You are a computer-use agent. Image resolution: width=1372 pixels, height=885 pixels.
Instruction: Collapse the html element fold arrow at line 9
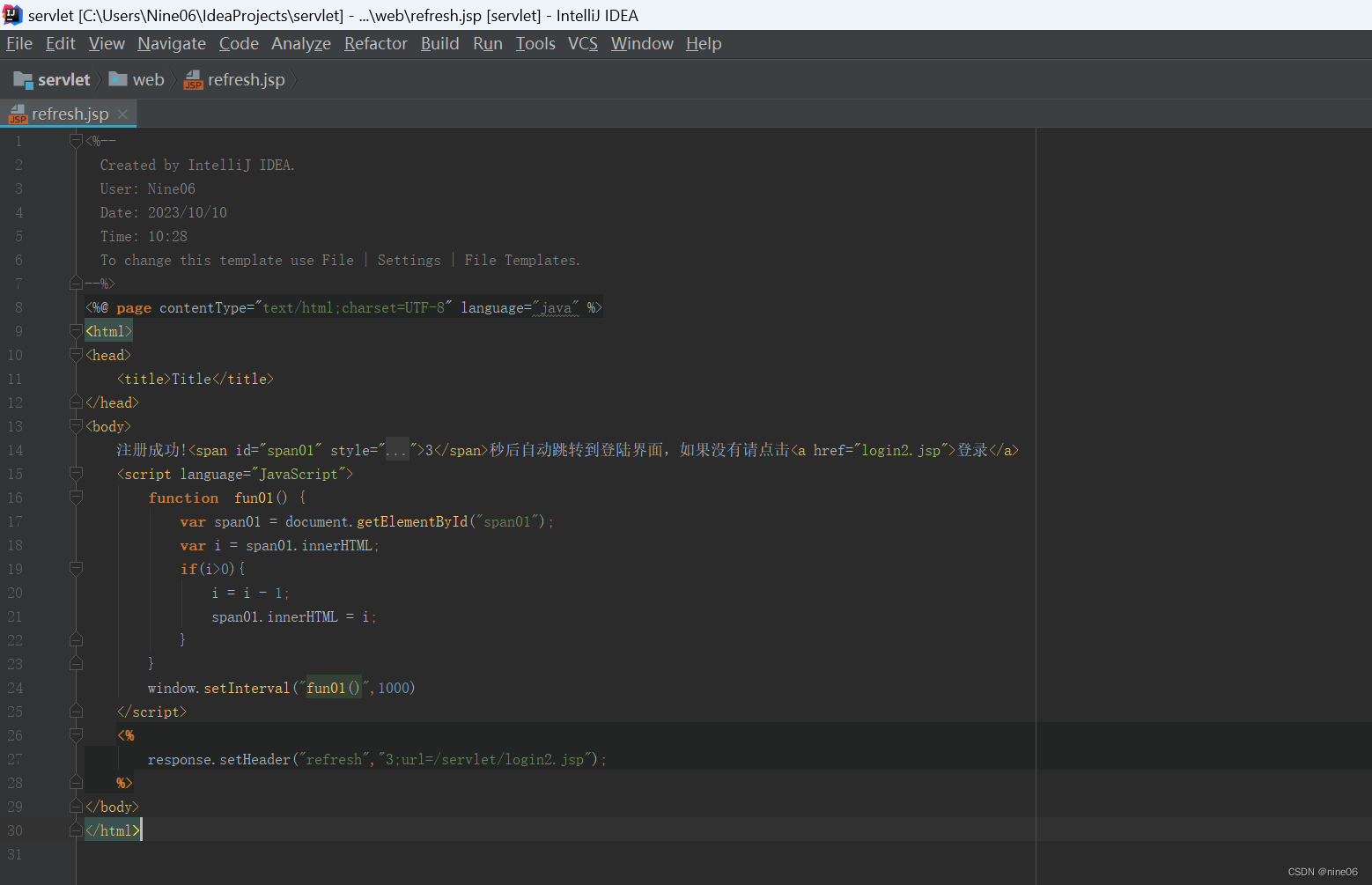(x=76, y=331)
